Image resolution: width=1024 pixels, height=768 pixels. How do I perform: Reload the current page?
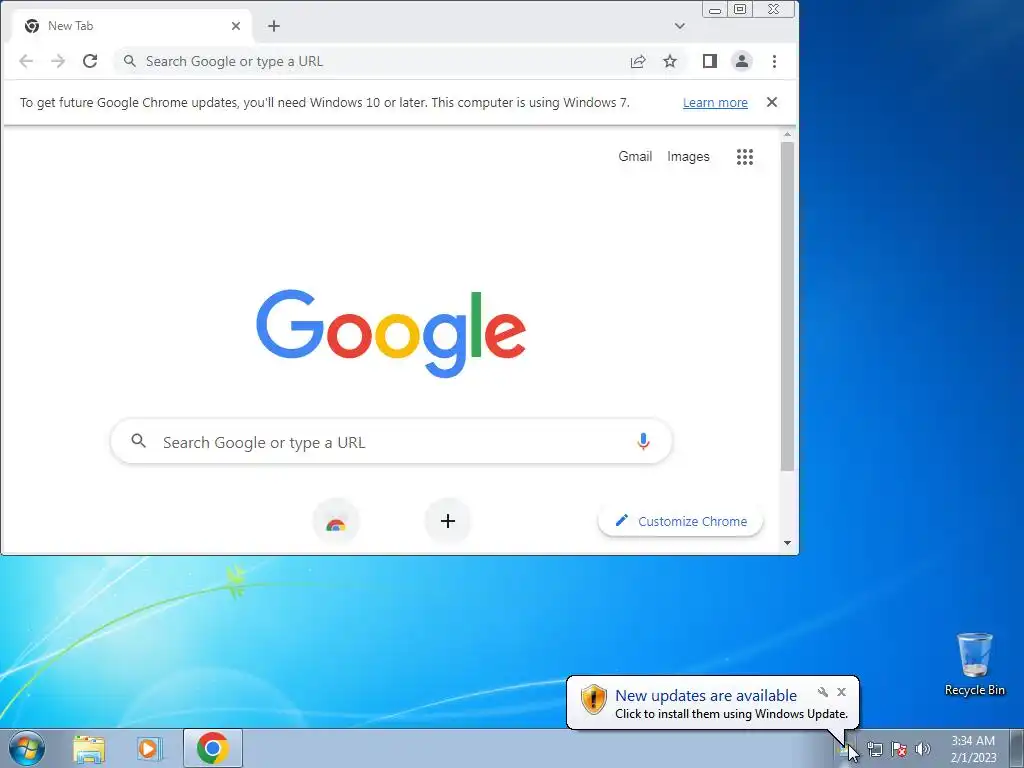click(90, 61)
